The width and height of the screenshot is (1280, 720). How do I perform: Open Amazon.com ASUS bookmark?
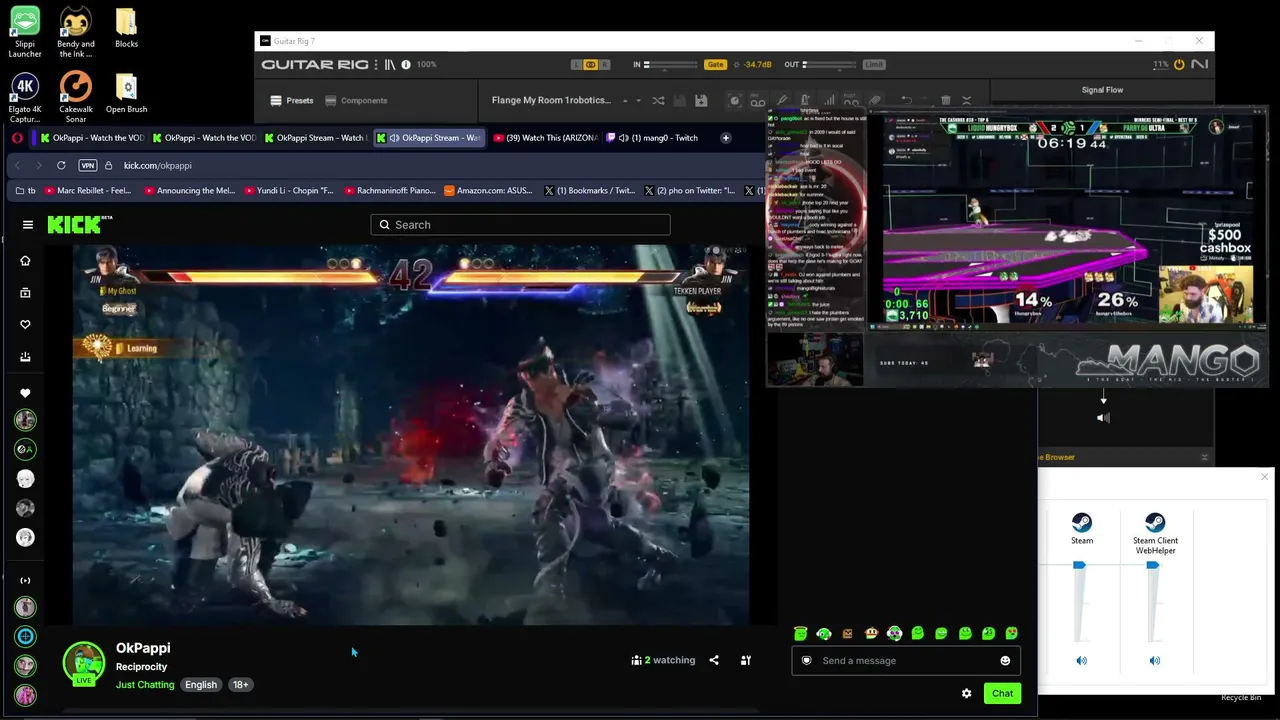[488, 190]
